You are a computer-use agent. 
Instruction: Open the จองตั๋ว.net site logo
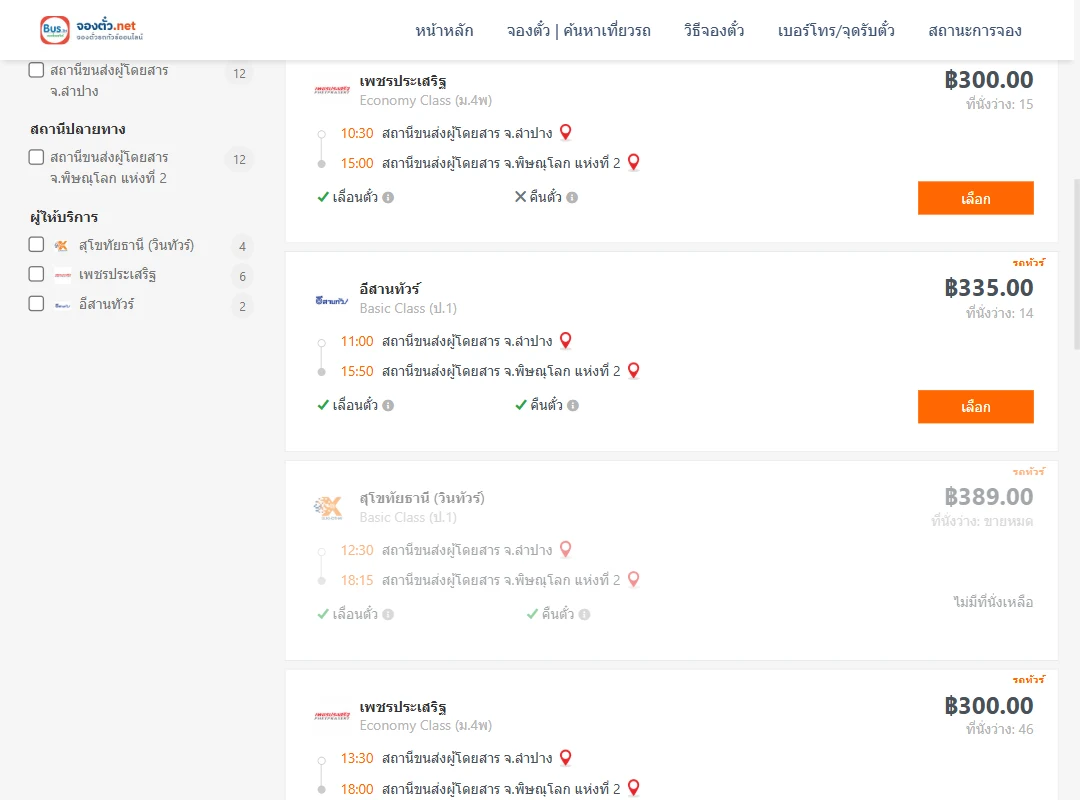tap(91, 30)
